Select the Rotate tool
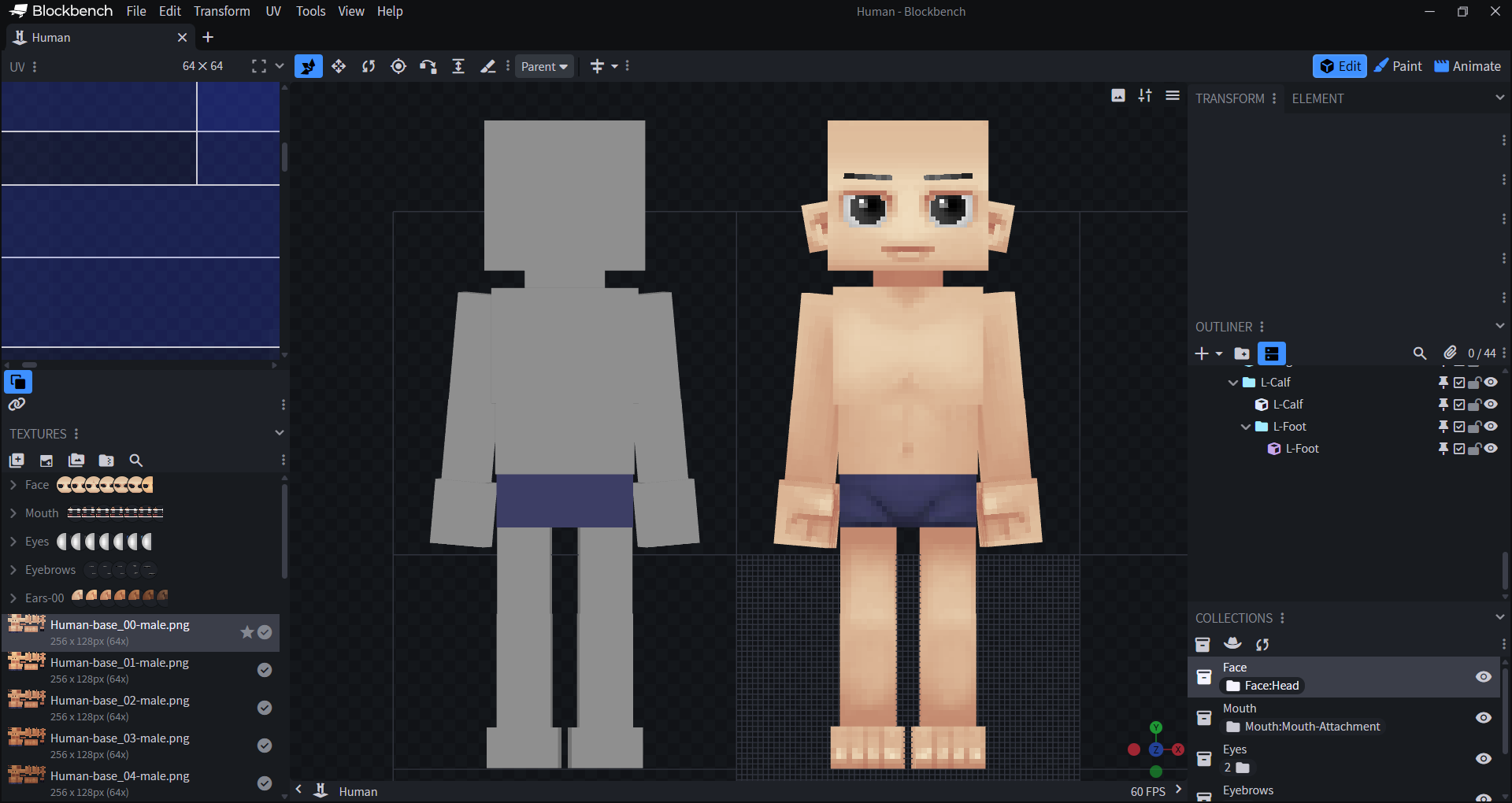 (x=369, y=66)
